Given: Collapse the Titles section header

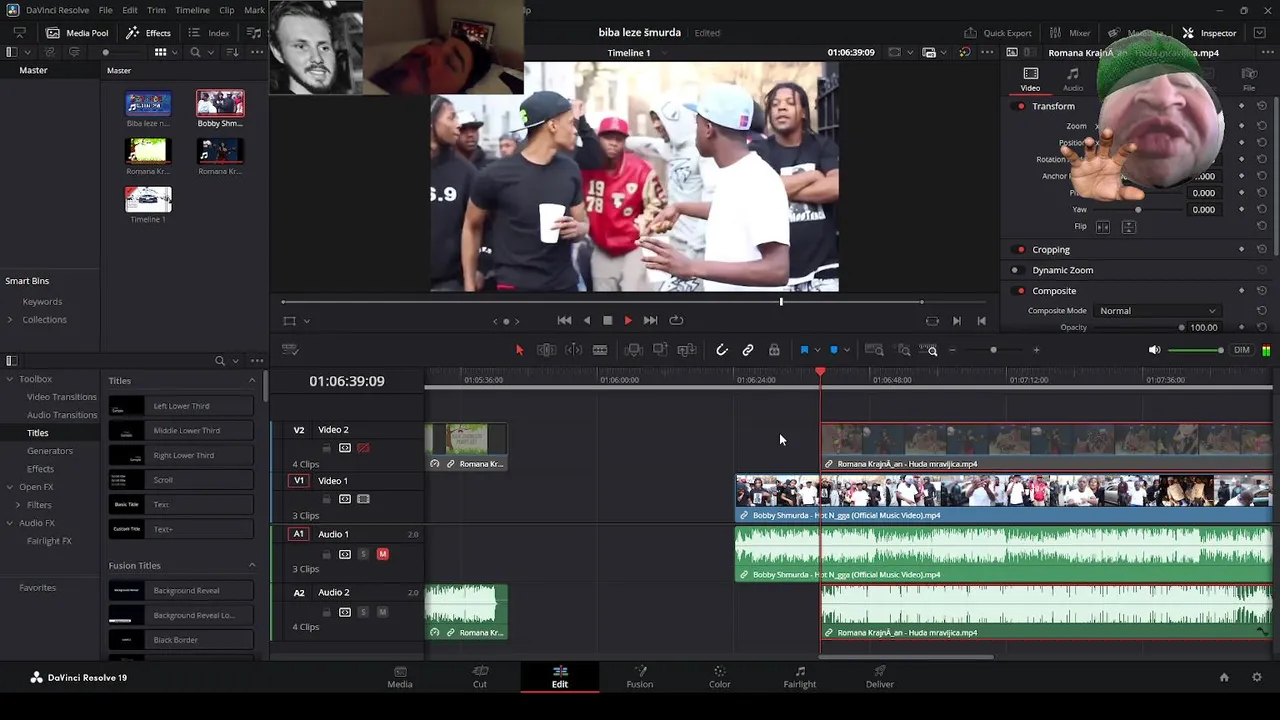Looking at the screenshot, I should (x=252, y=381).
